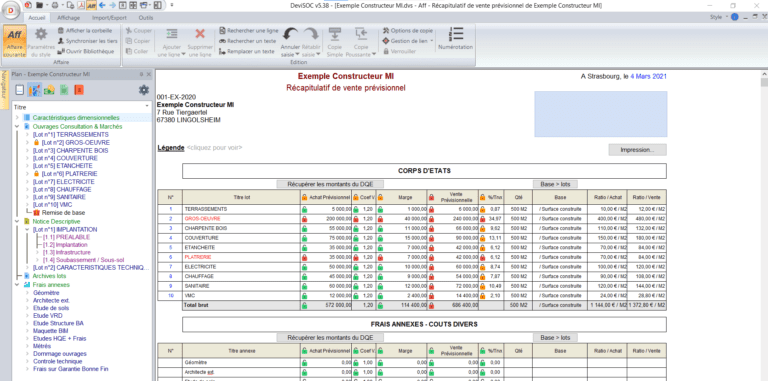This screenshot has width=768, height=381.
Task: Toggle lock on TERRASSEMENTS Achat Prévisionnel
Action: [x=304, y=209]
